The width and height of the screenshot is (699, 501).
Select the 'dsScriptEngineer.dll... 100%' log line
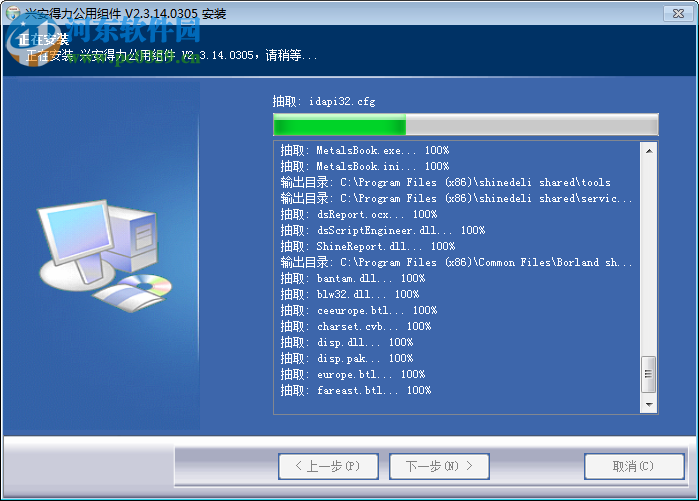(x=382, y=230)
